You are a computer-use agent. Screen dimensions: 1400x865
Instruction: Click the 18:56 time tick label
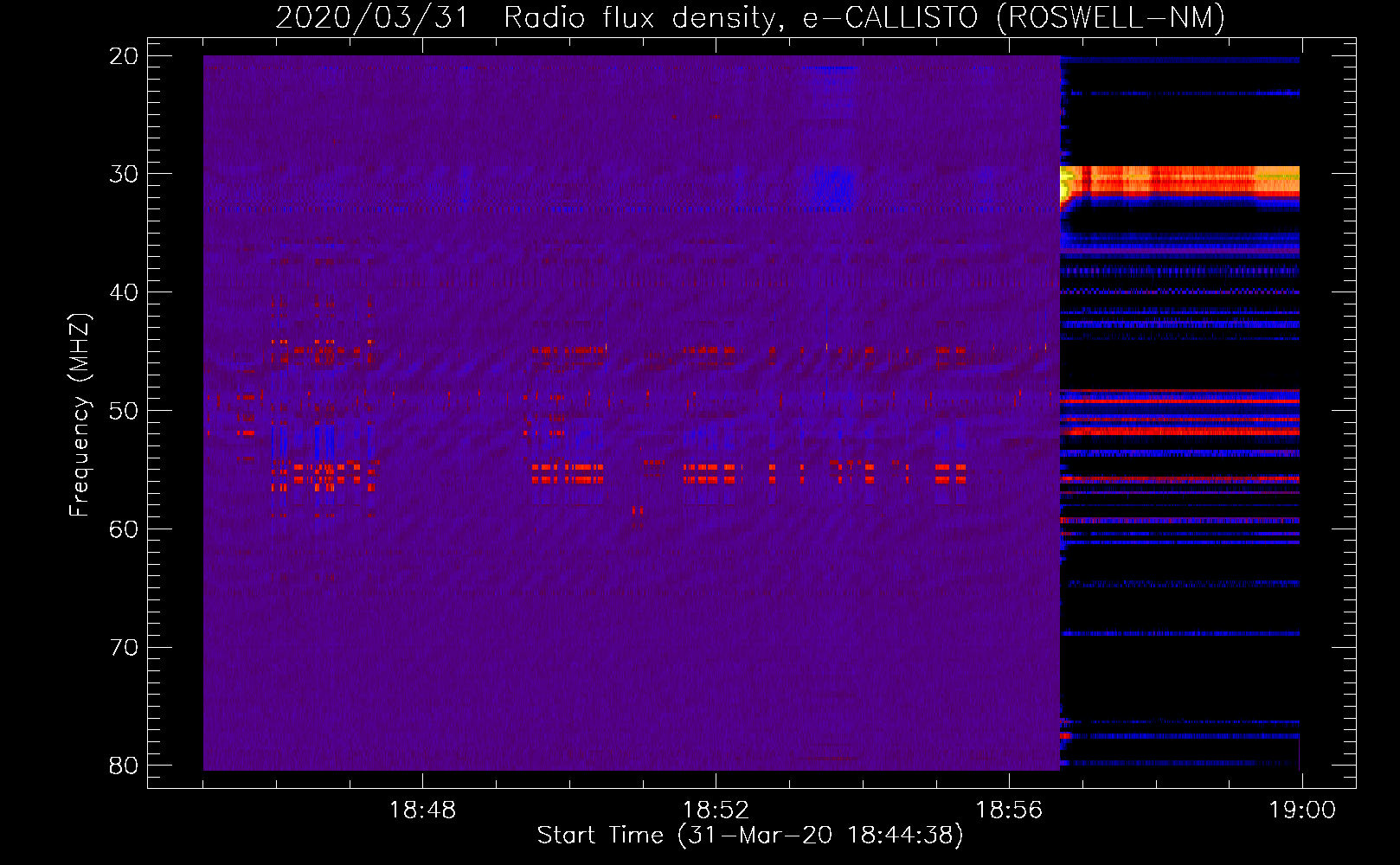(x=1009, y=811)
